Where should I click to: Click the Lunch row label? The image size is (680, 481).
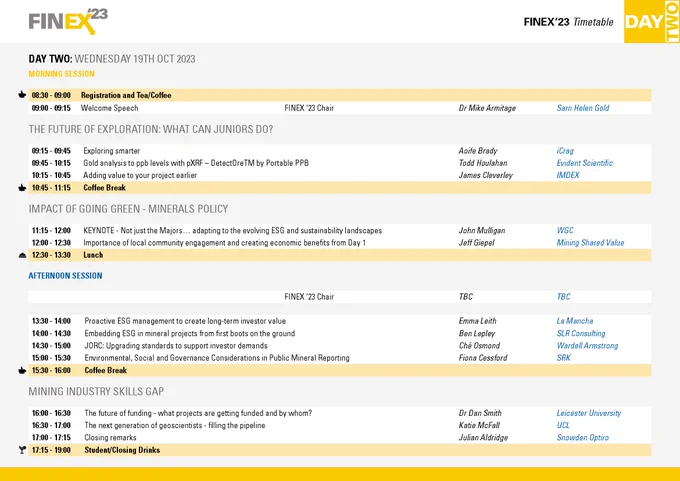93,255
